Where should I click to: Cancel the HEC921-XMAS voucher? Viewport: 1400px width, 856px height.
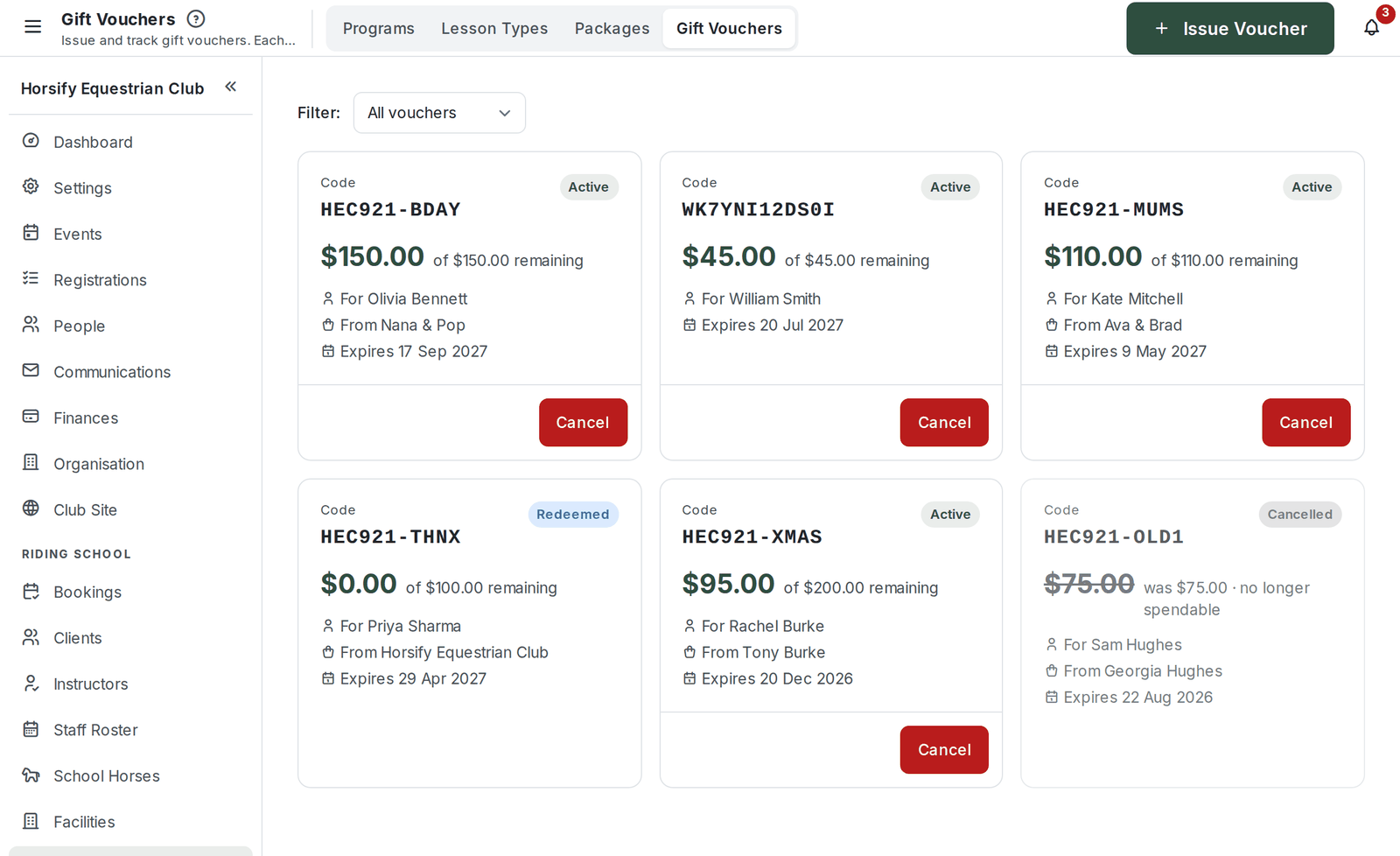point(944,750)
